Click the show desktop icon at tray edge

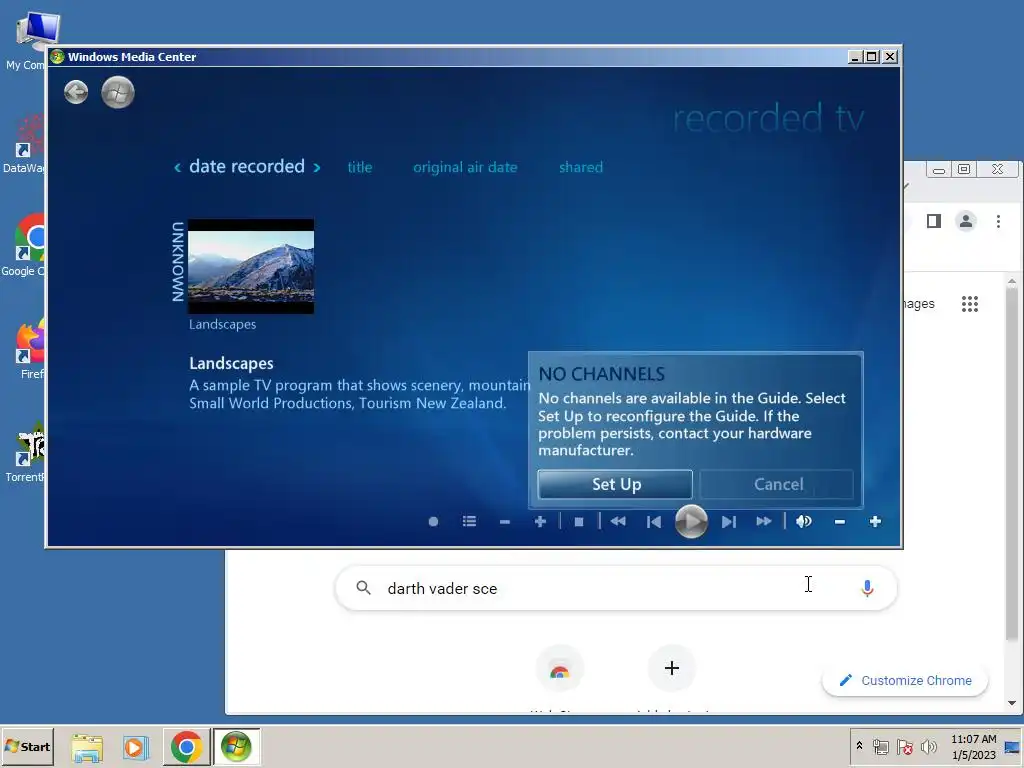pos(1013,746)
